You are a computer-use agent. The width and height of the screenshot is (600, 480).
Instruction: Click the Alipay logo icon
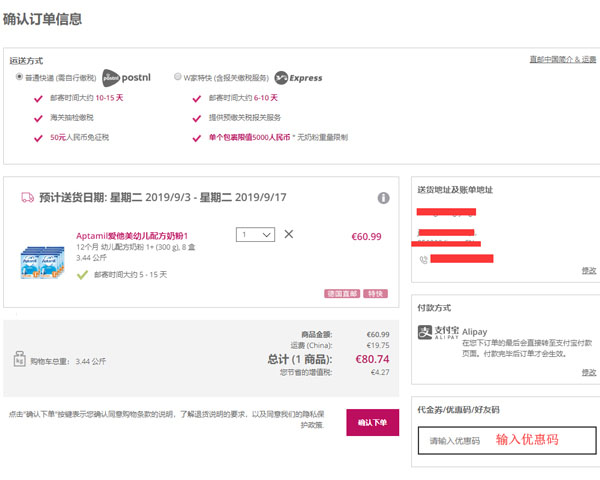click(x=425, y=332)
